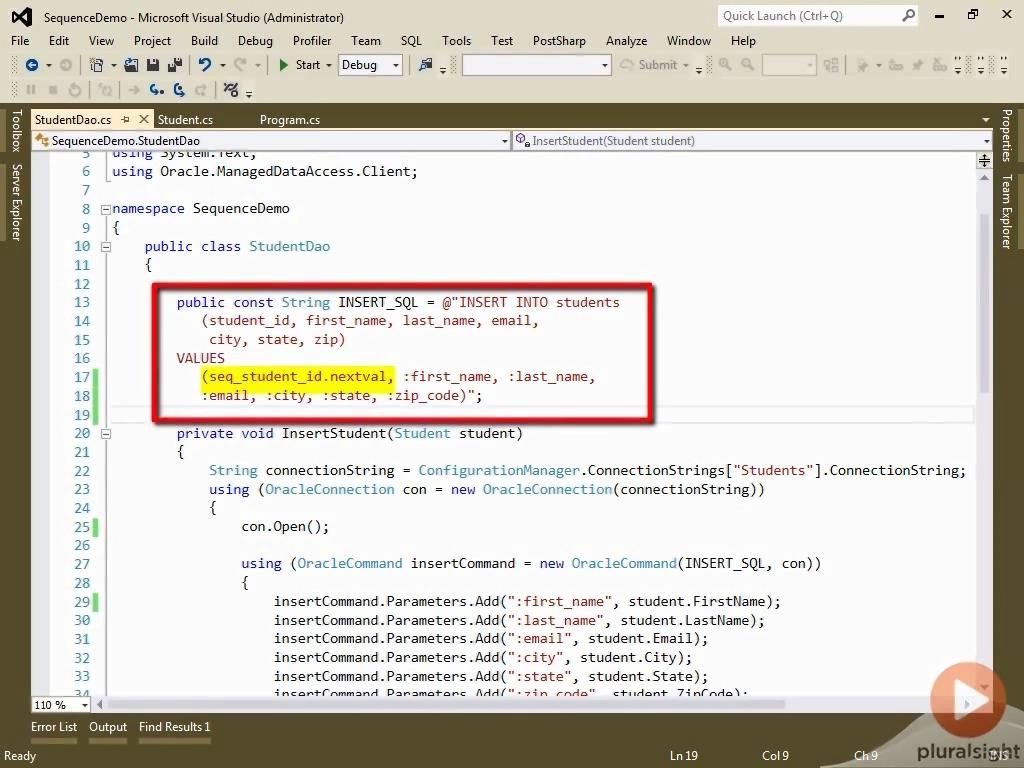Image resolution: width=1024 pixels, height=768 pixels.
Task: Open the SQL menu
Action: pos(411,40)
